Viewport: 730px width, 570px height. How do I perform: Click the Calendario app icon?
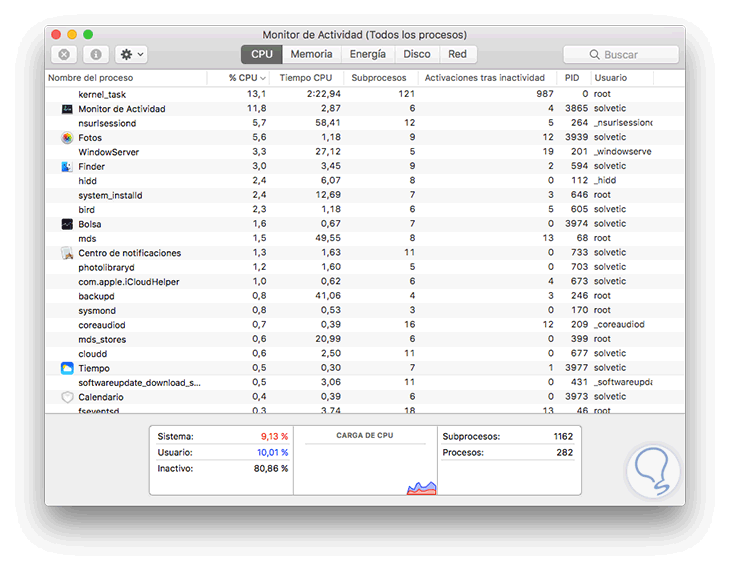[67, 397]
